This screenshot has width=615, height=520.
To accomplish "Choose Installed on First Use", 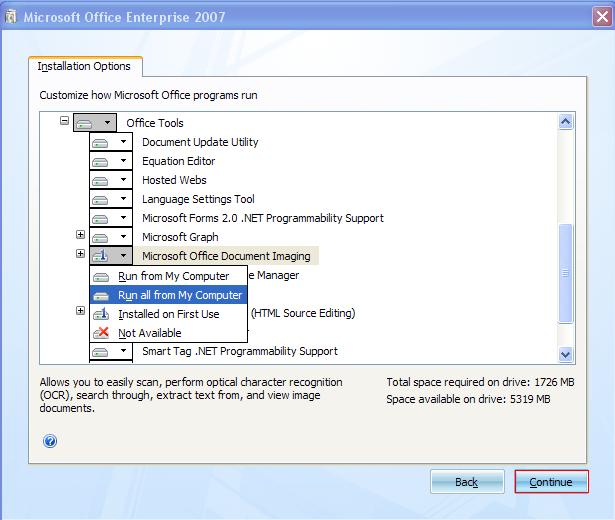I will (x=169, y=314).
